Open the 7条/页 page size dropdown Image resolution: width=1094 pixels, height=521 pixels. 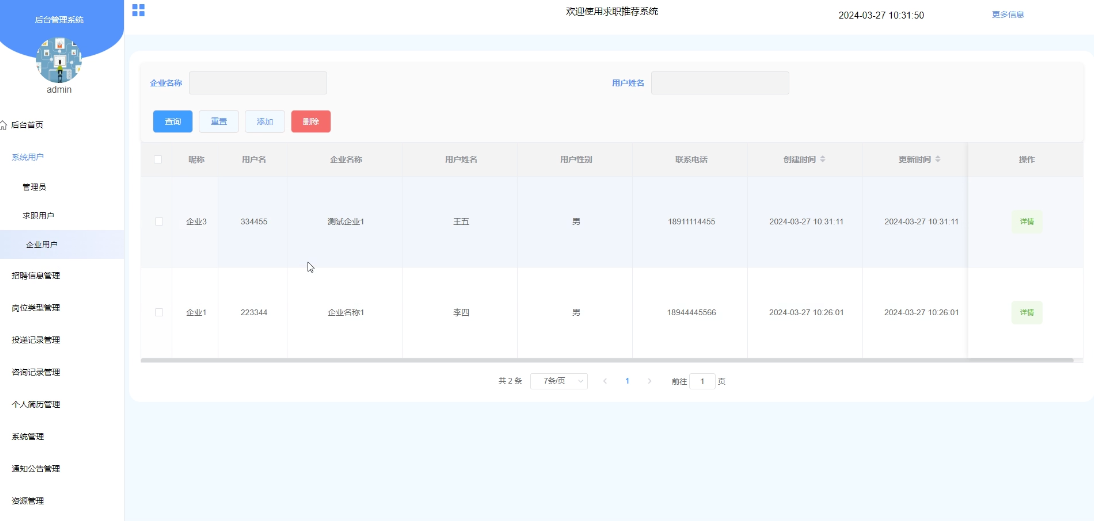pos(559,381)
